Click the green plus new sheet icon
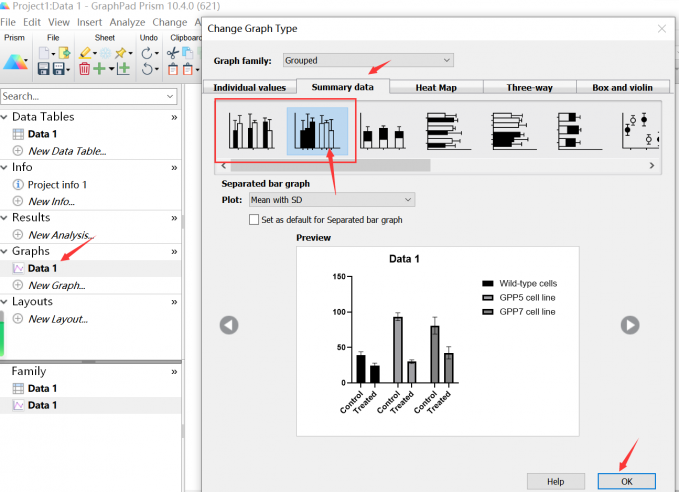This screenshot has width=679, height=492. coord(100,68)
